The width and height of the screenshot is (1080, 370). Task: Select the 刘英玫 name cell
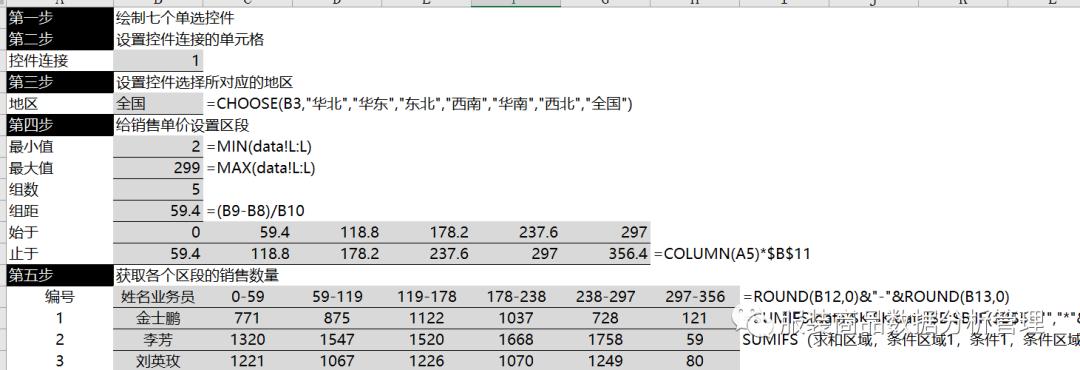click(158, 360)
